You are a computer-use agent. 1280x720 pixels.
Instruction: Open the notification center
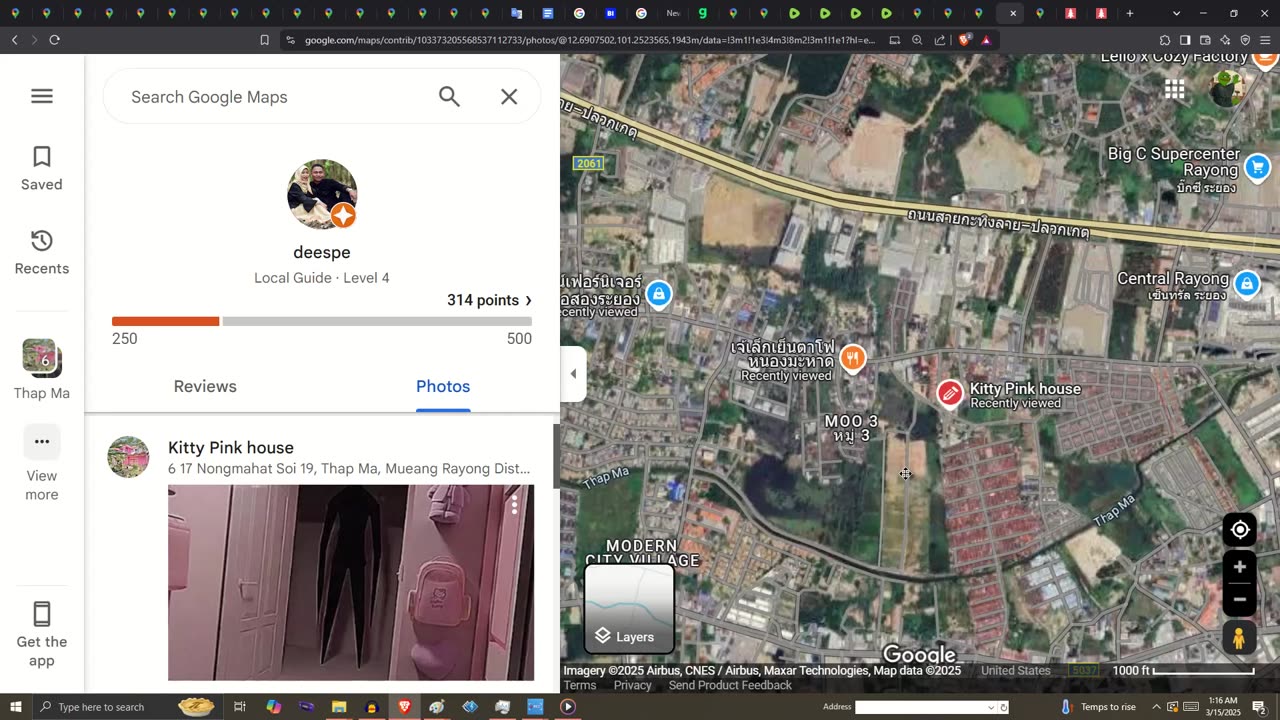pyautogui.click(x=1259, y=707)
